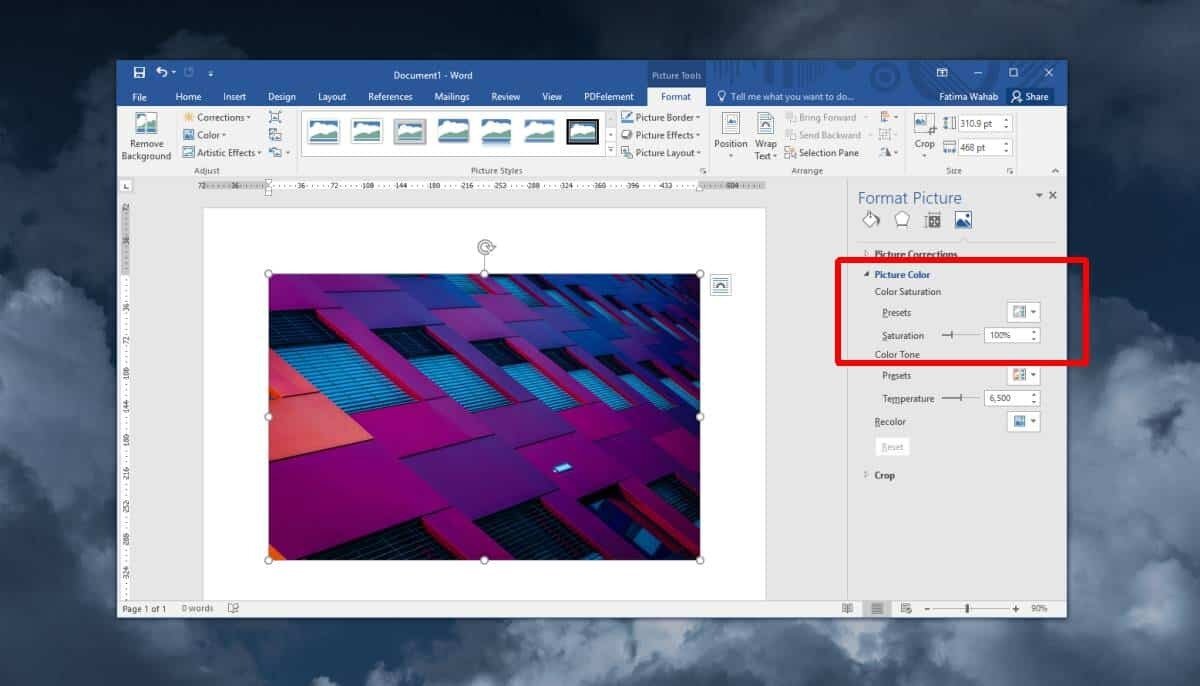This screenshot has height=686, width=1200.
Task: Open the Selection Pane
Action: (821, 153)
